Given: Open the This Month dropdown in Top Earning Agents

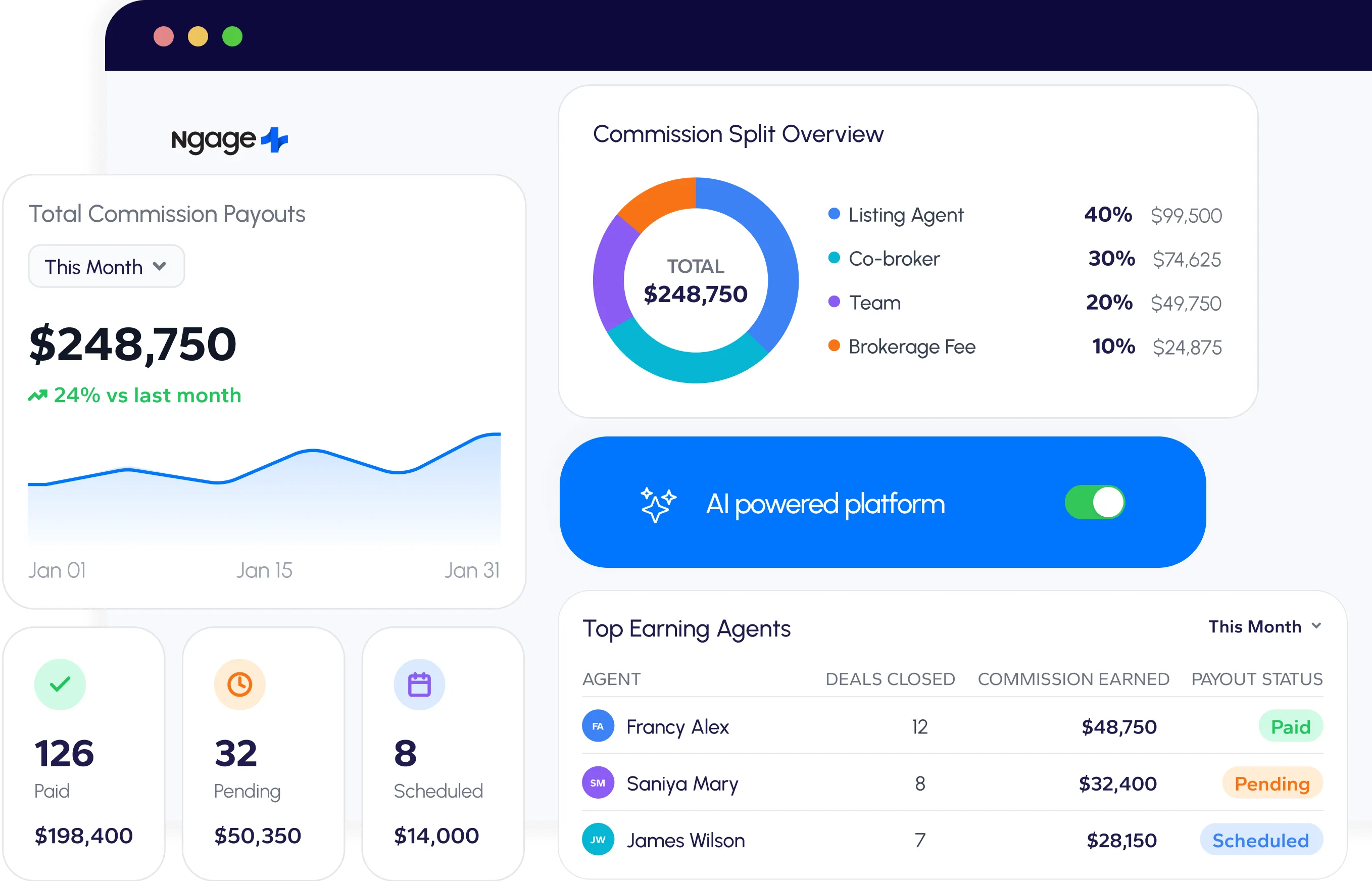Looking at the screenshot, I should (1265, 626).
